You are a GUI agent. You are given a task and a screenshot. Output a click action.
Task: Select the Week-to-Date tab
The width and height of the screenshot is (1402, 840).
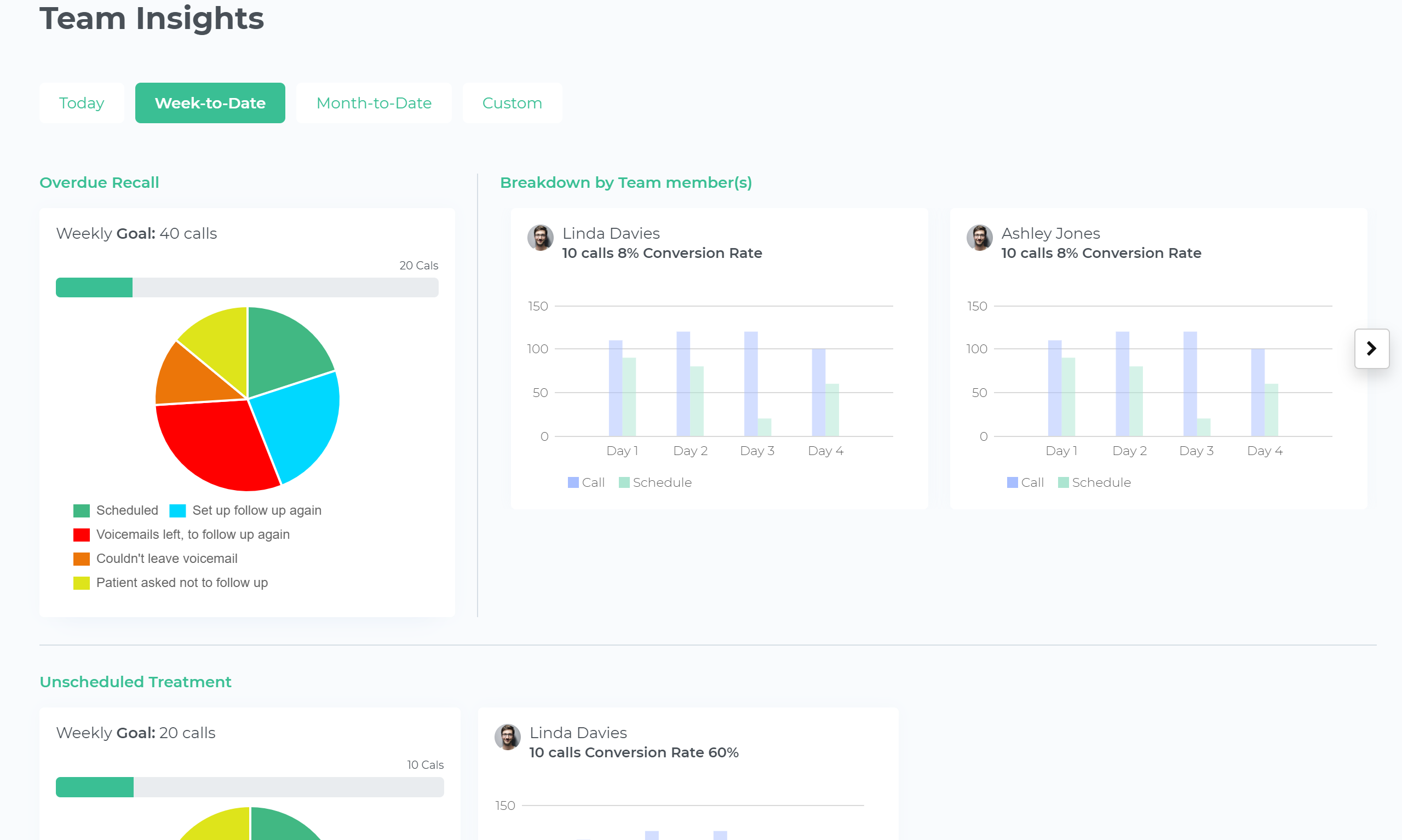coord(210,103)
